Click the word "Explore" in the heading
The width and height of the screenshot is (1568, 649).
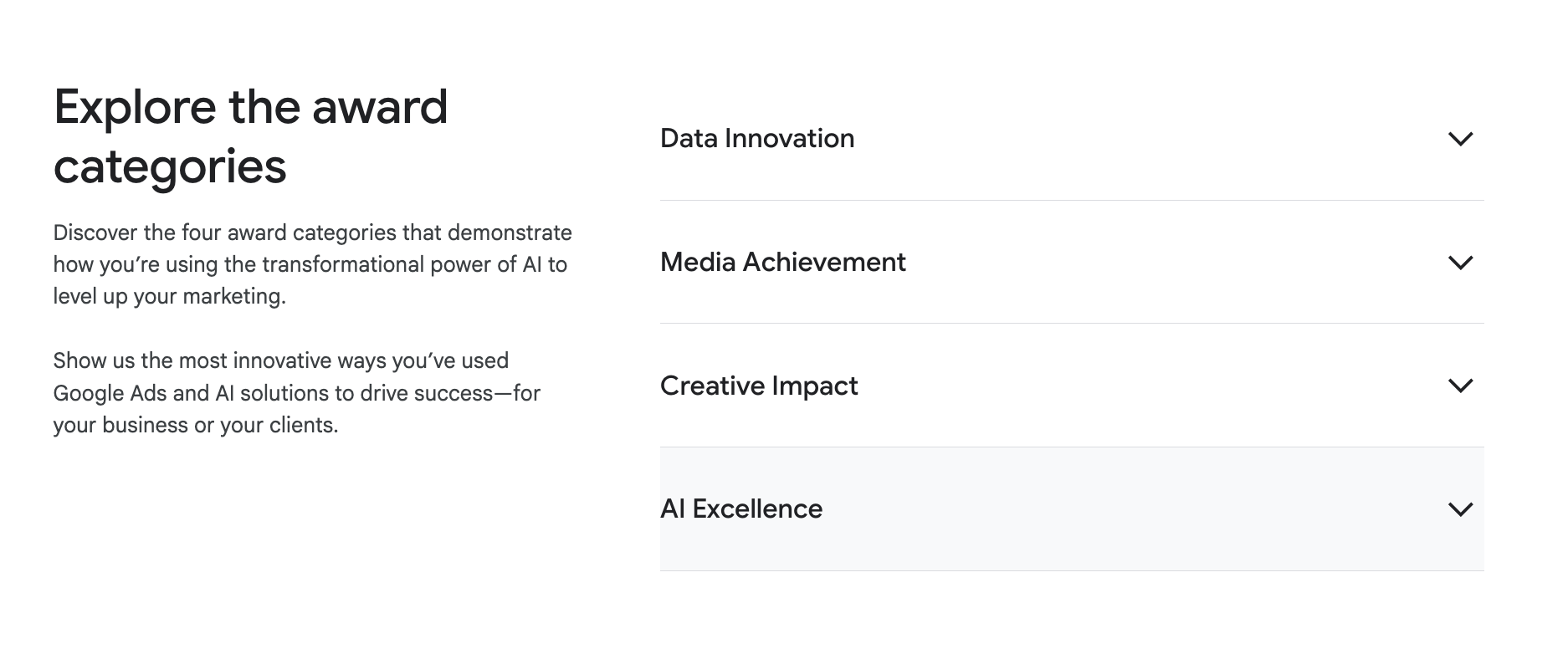tap(135, 107)
